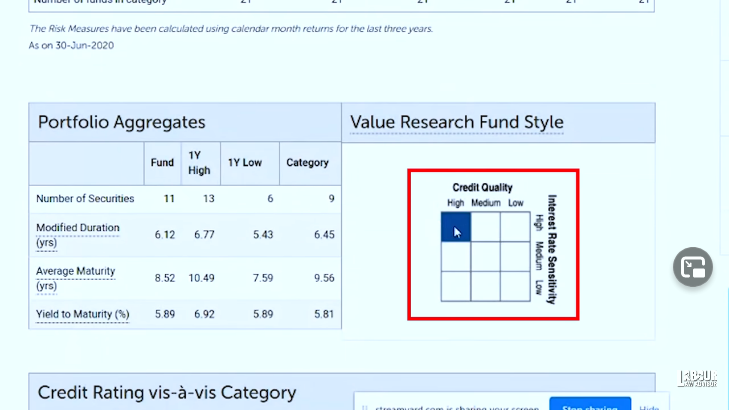Click the Yield to Maturity (%) label
729x410 pixels.
coord(82,314)
